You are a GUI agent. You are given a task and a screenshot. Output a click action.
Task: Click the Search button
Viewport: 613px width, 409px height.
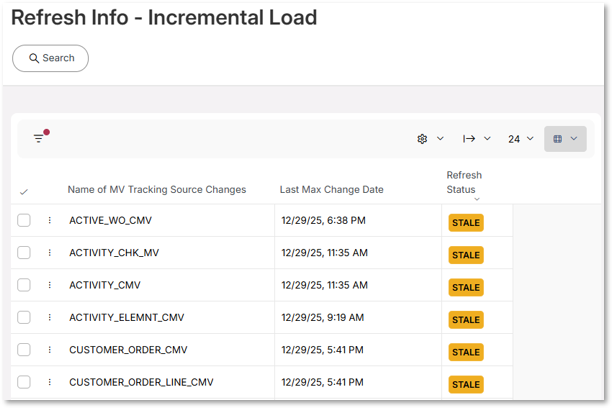click(x=50, y=58)
